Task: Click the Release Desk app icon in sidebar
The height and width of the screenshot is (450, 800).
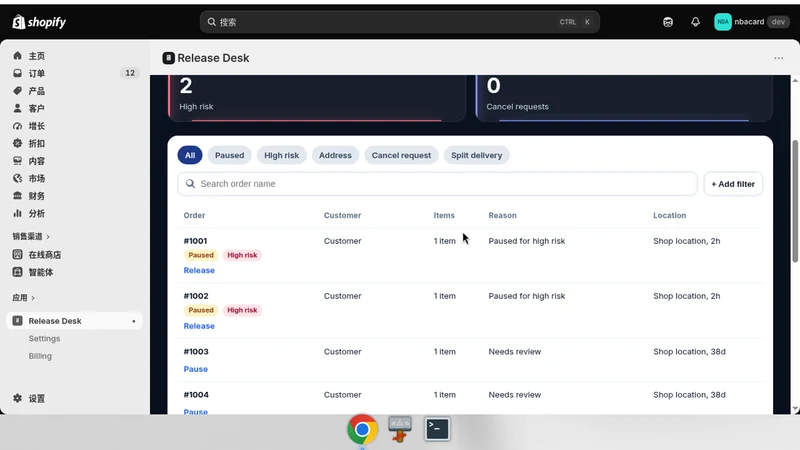Action: point(17,320)
